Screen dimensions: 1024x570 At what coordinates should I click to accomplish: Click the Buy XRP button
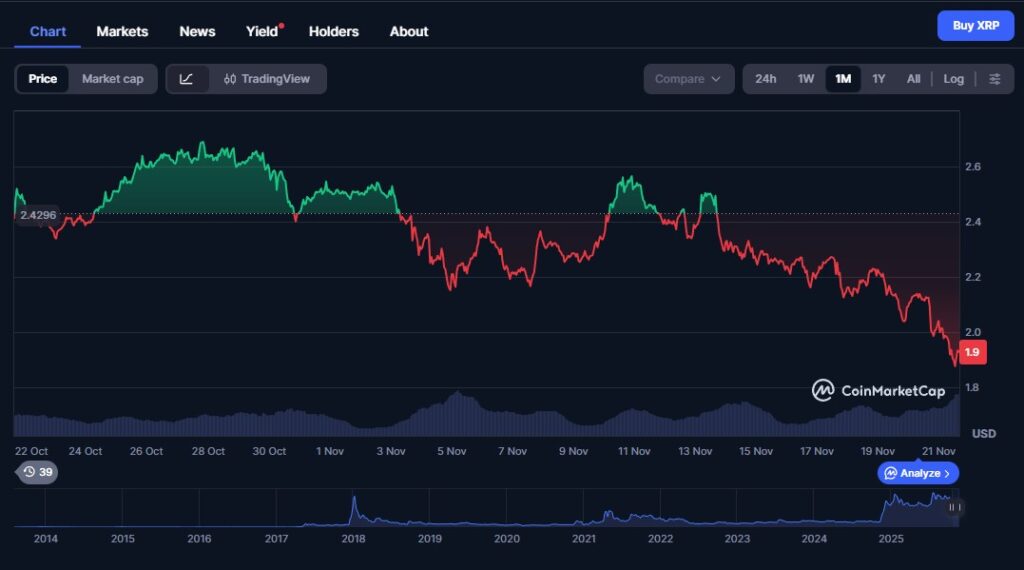[x=976, y=25]
